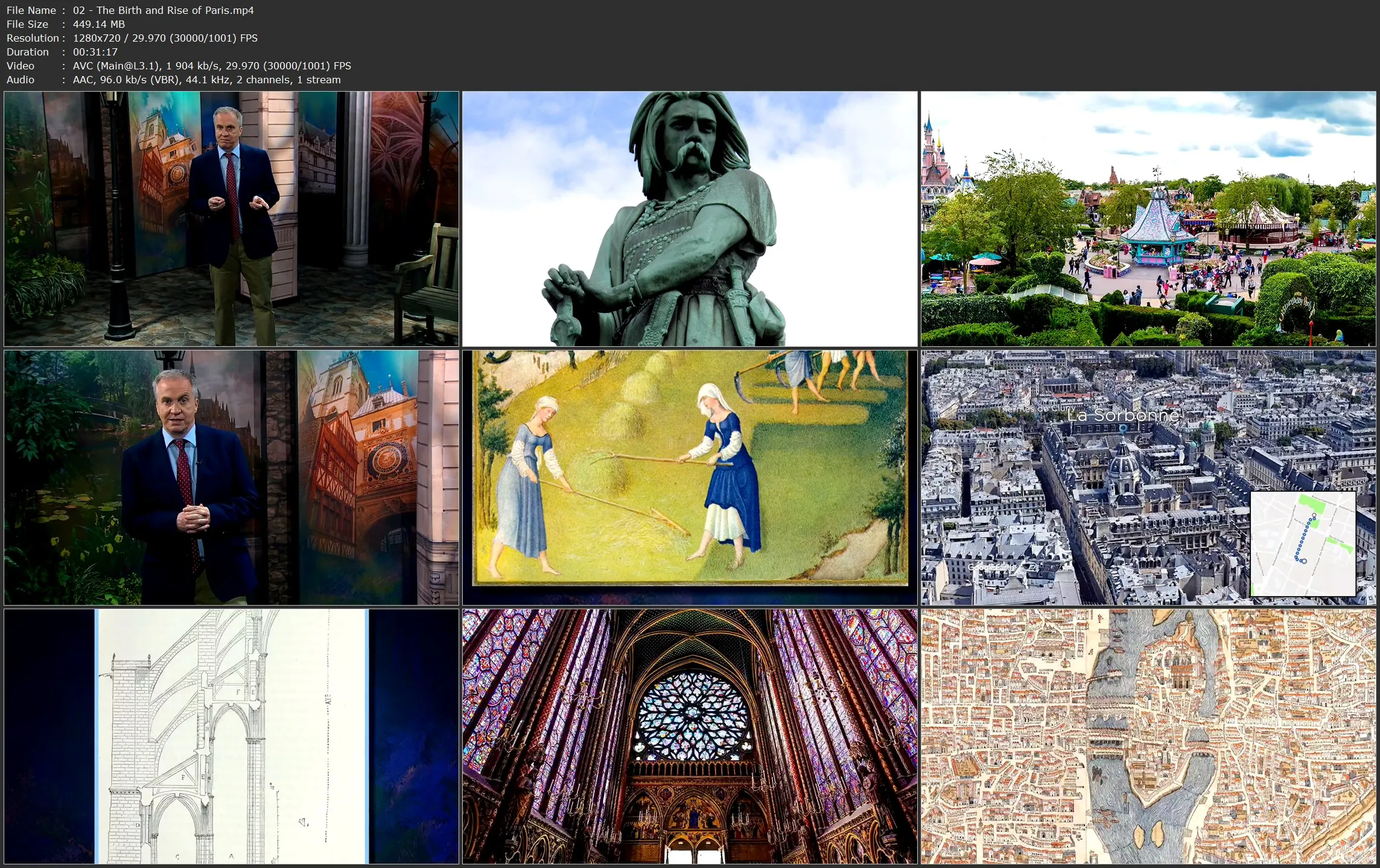Click the video codec line 'AVC (Main@L3.1)'
The width and height of the screenshot is (1380, 868).
click(116, 66)
